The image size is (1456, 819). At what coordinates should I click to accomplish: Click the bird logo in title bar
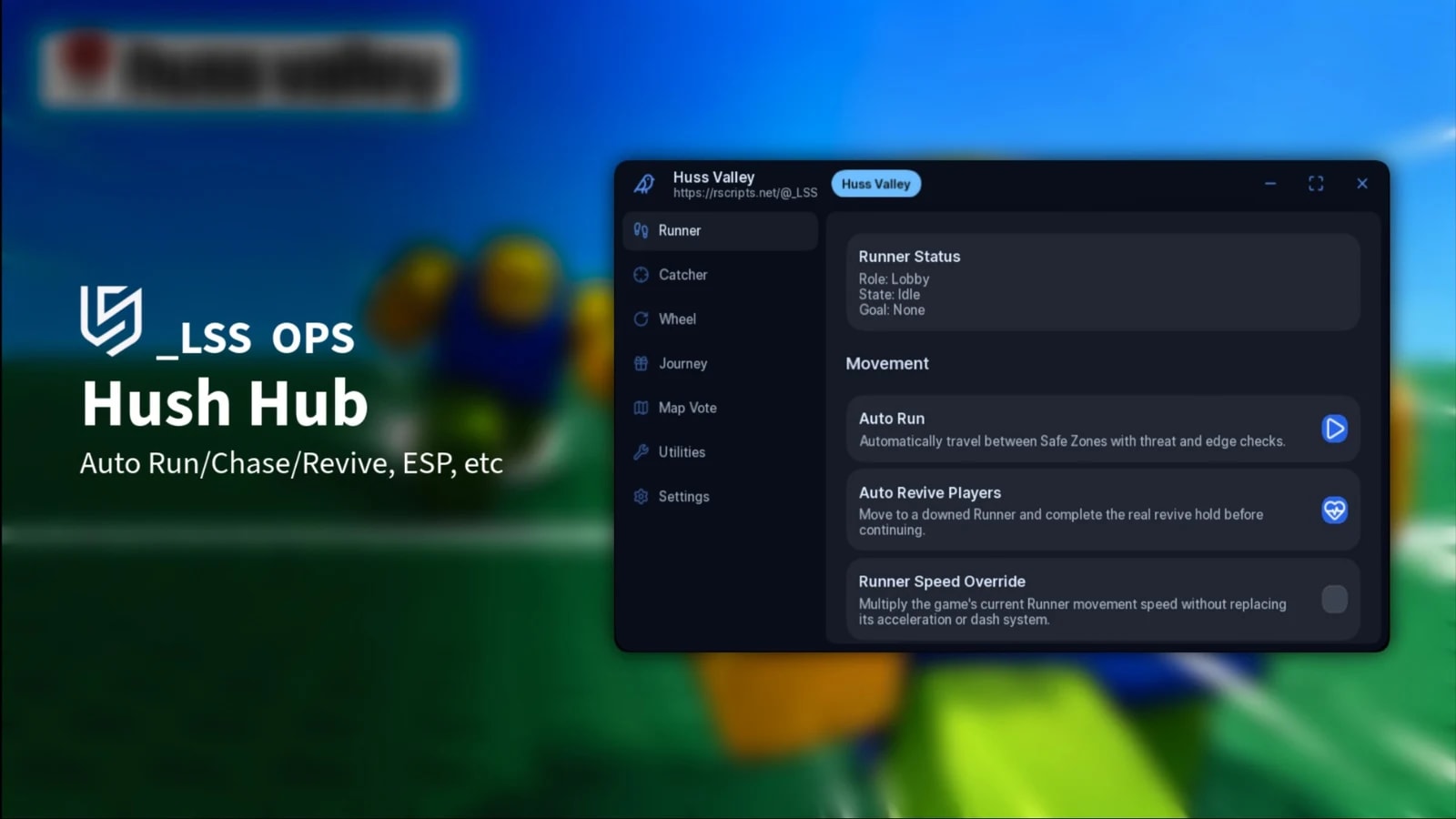tap(644, 184)
